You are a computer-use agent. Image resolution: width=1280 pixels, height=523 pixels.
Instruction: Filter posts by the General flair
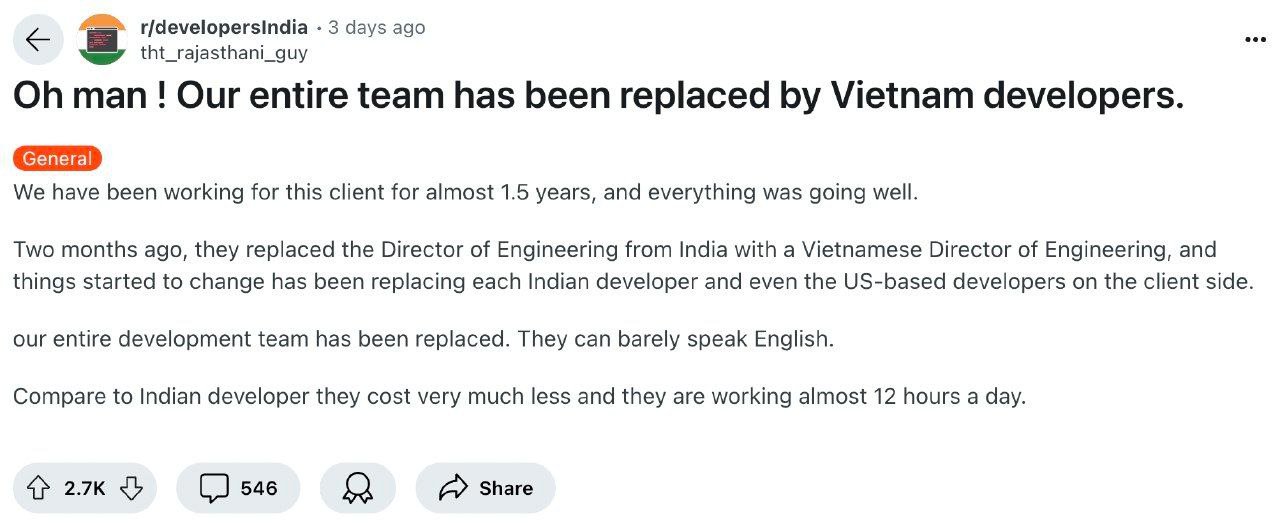click(57, 158)
